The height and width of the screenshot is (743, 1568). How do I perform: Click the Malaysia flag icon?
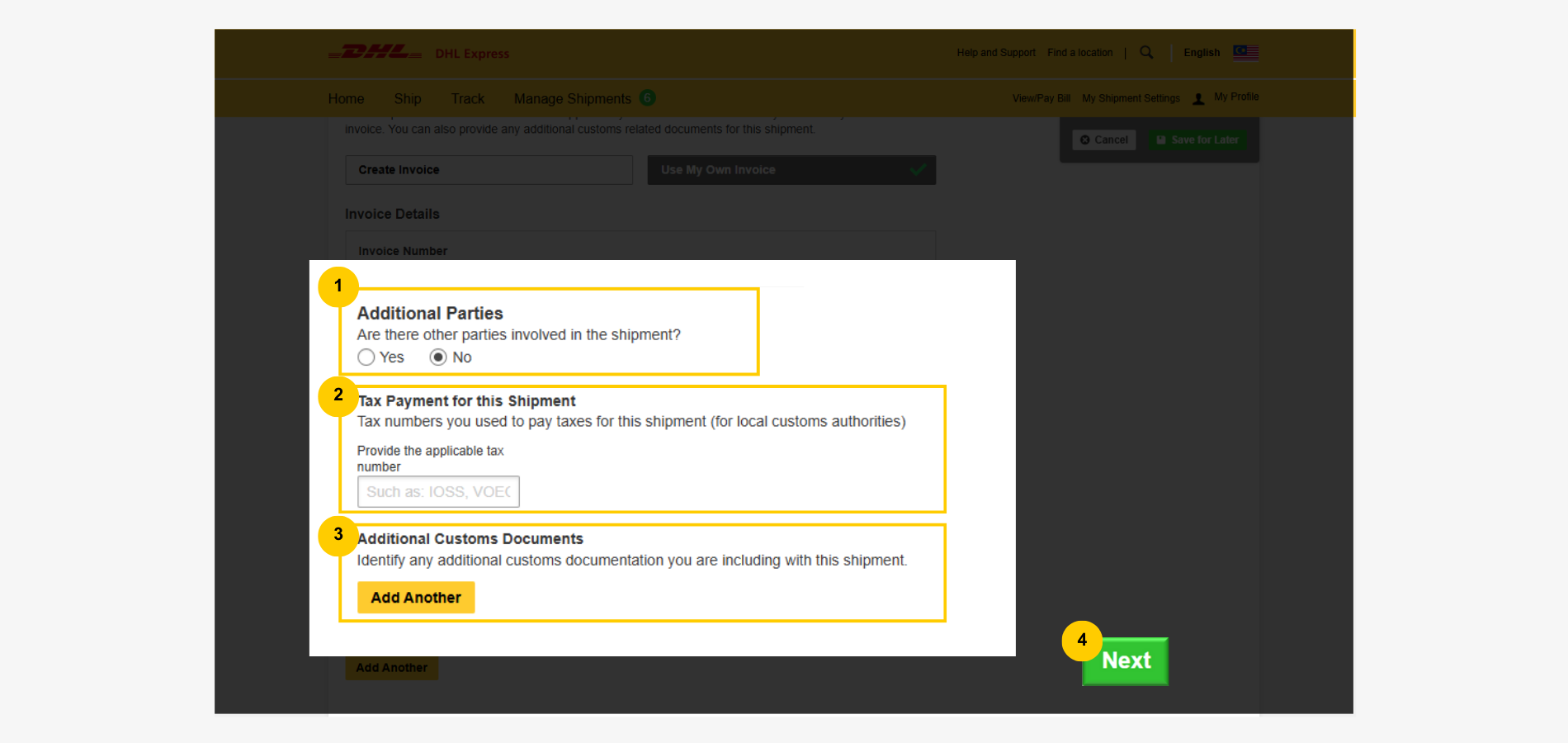[x=1245, y=53]
